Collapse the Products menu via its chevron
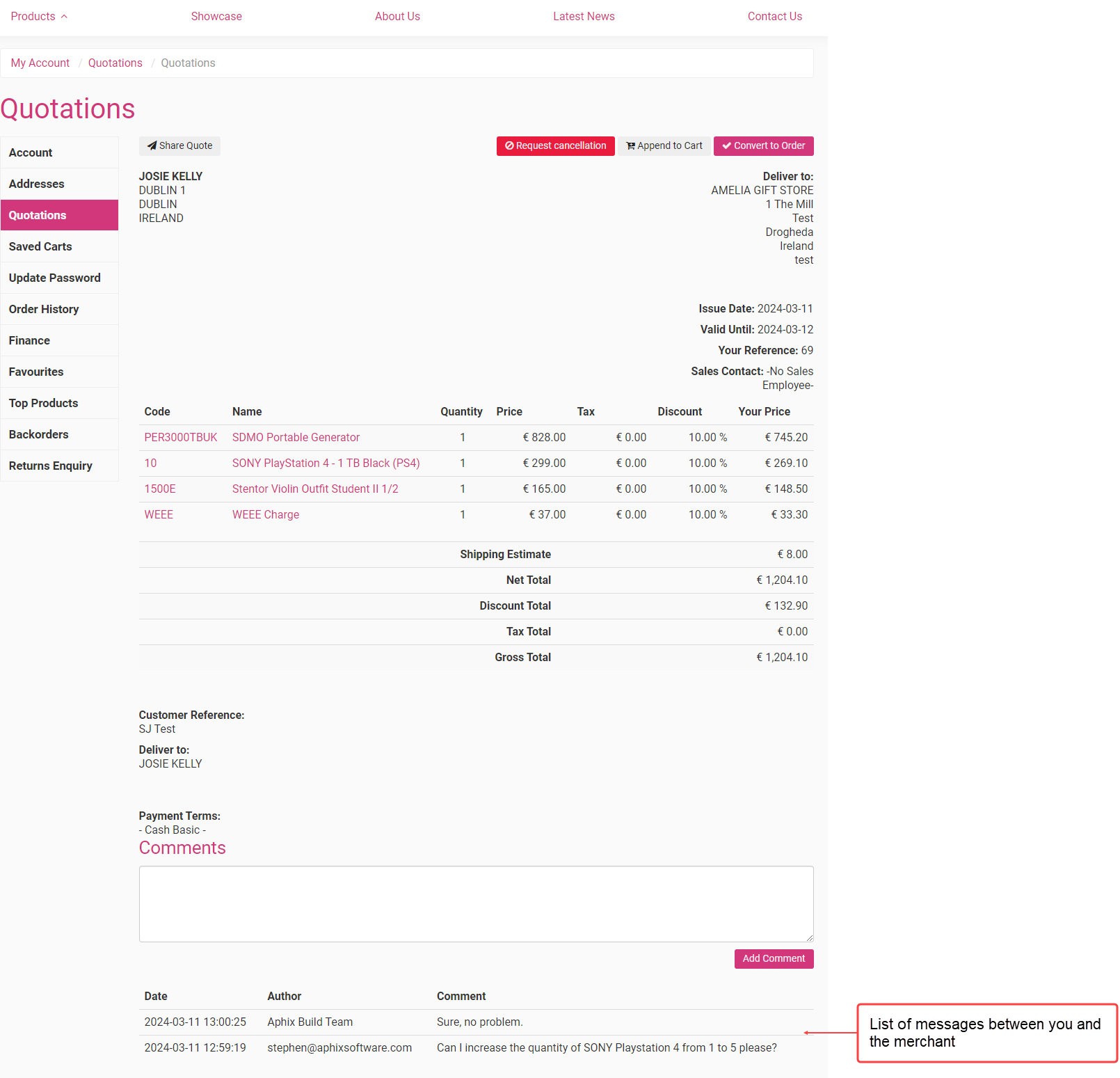The image size is (1120, 1078). pos(64,15)
